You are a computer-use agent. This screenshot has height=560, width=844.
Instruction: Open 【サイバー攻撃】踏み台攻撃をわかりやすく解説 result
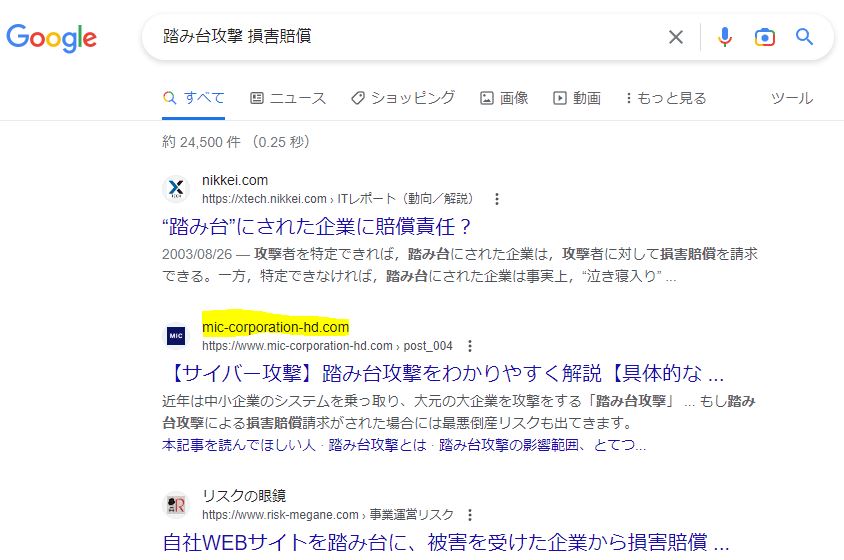(443, 373)
